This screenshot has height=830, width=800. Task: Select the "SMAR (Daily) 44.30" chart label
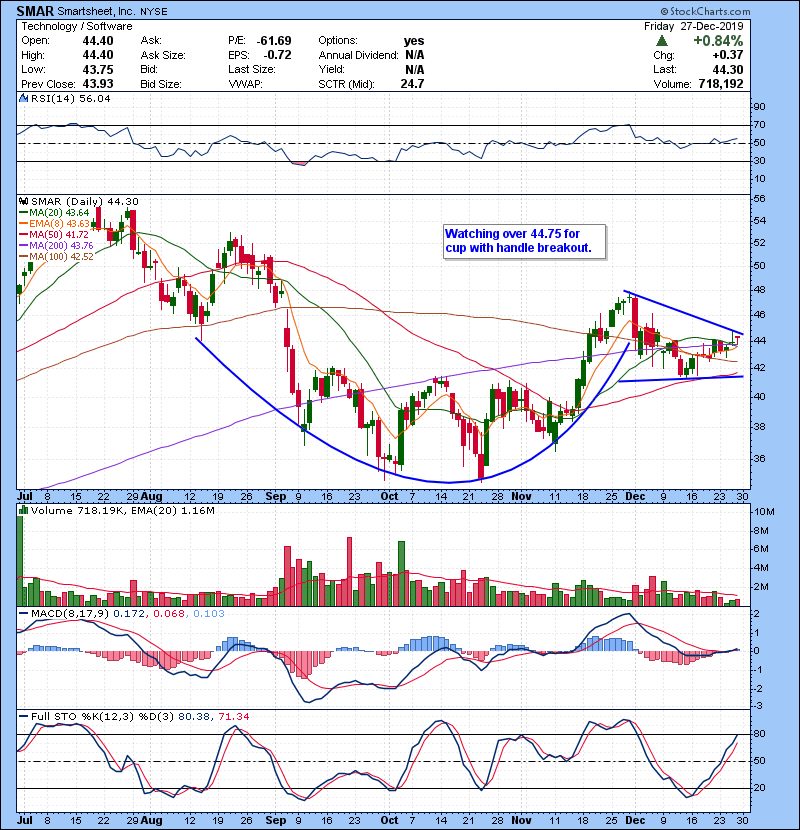pos(85,201)
